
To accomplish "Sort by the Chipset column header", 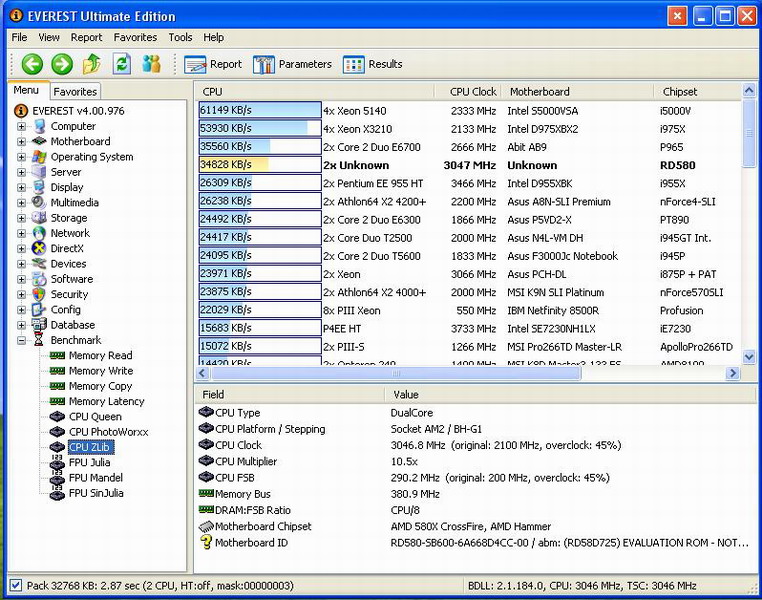I will click(x=697, y=92).
